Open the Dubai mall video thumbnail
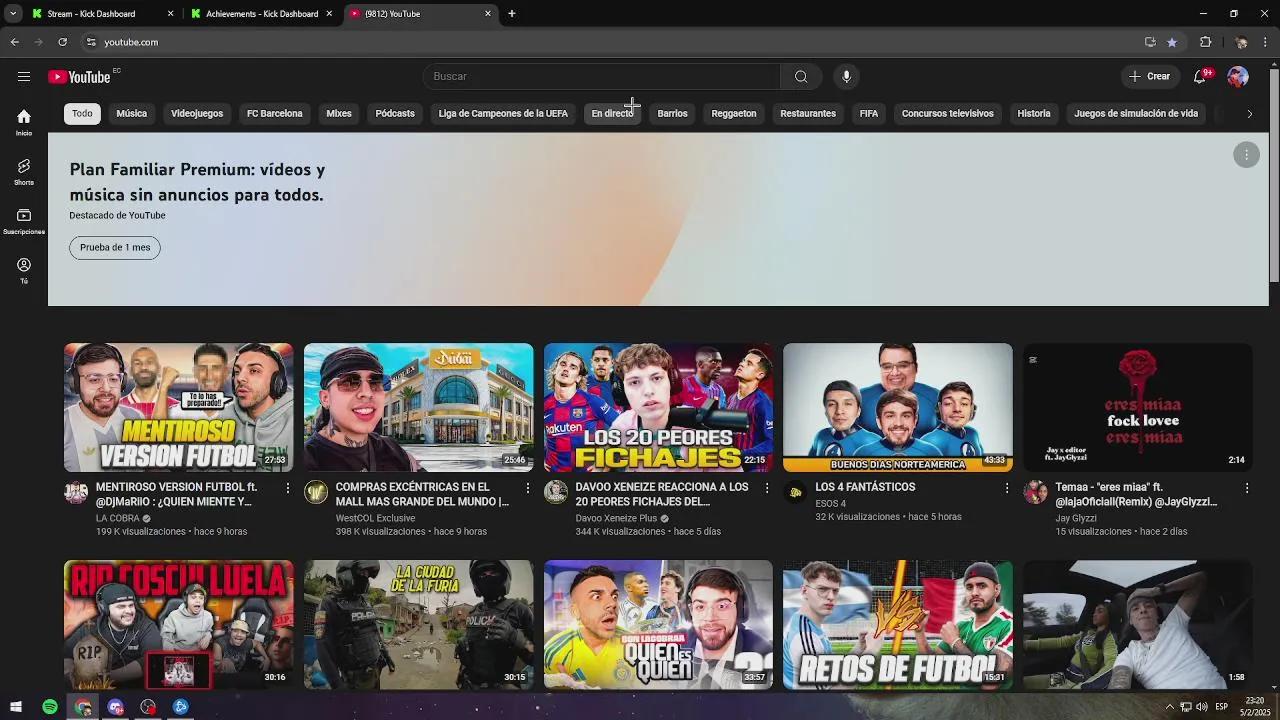The height and width of the screenshot is (720, 1280). coord(419,408)
